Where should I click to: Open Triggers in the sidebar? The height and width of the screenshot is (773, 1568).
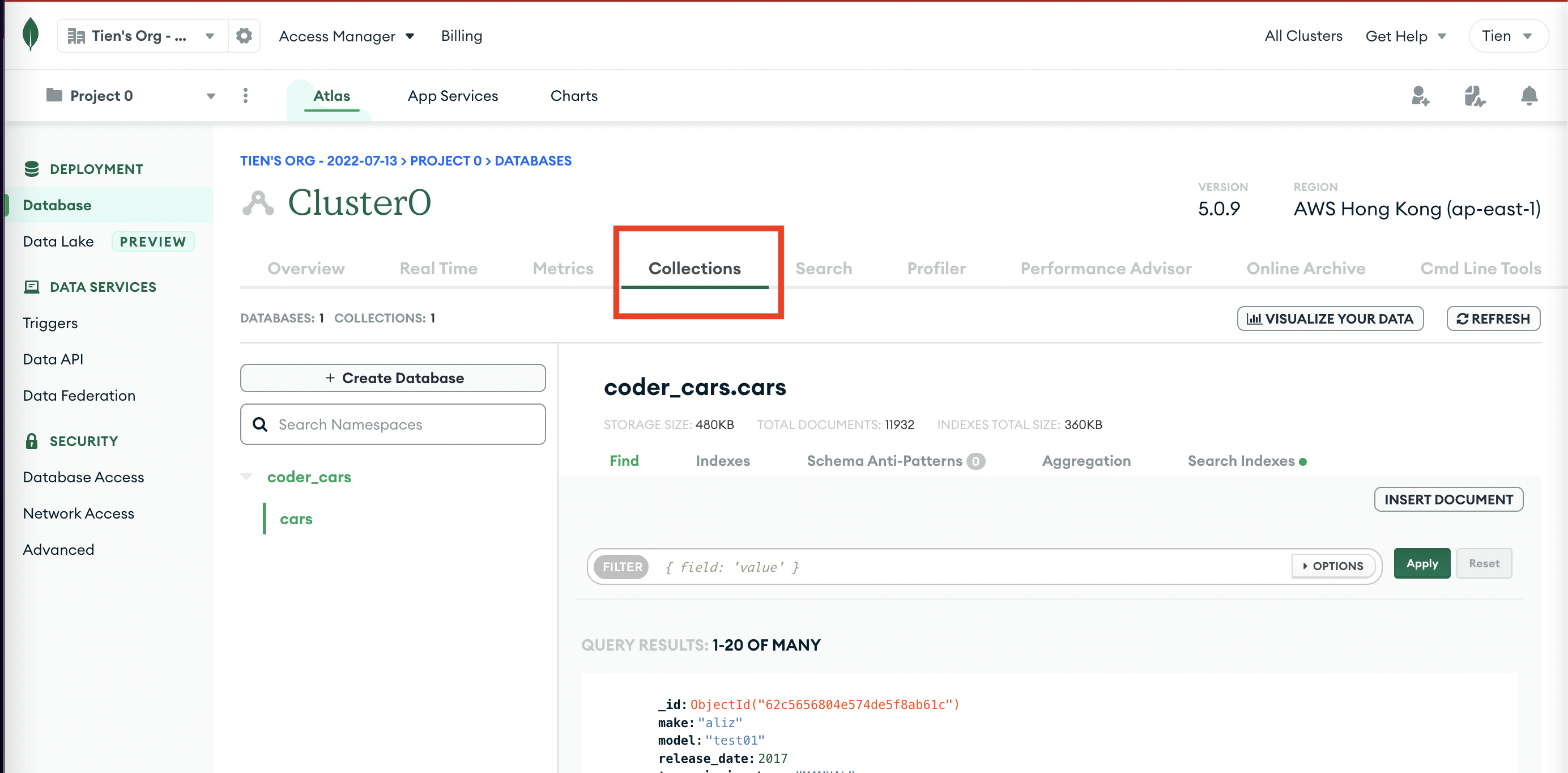[50, 324]
